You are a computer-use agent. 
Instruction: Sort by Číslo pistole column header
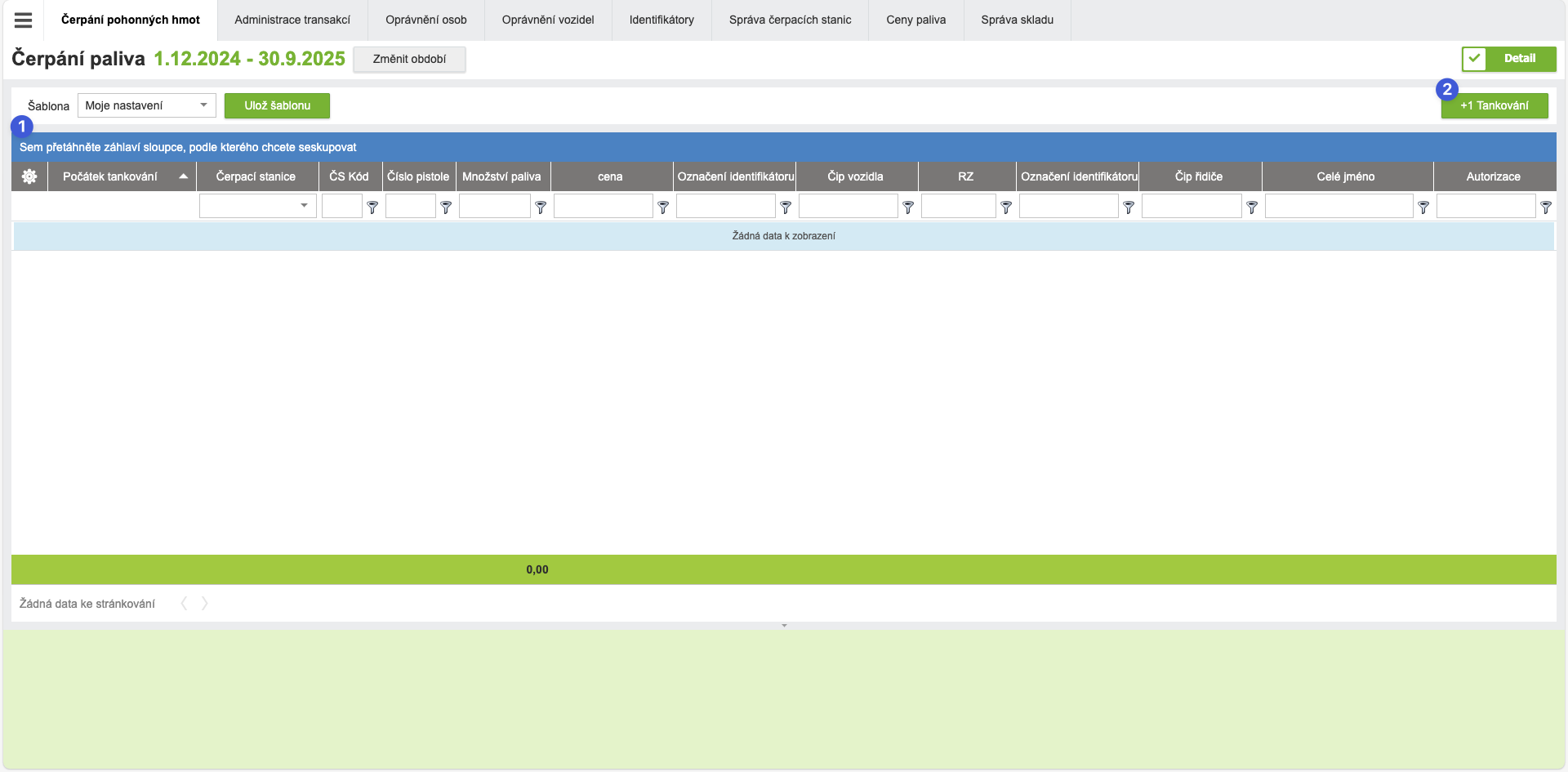click(x=418, y=176)
